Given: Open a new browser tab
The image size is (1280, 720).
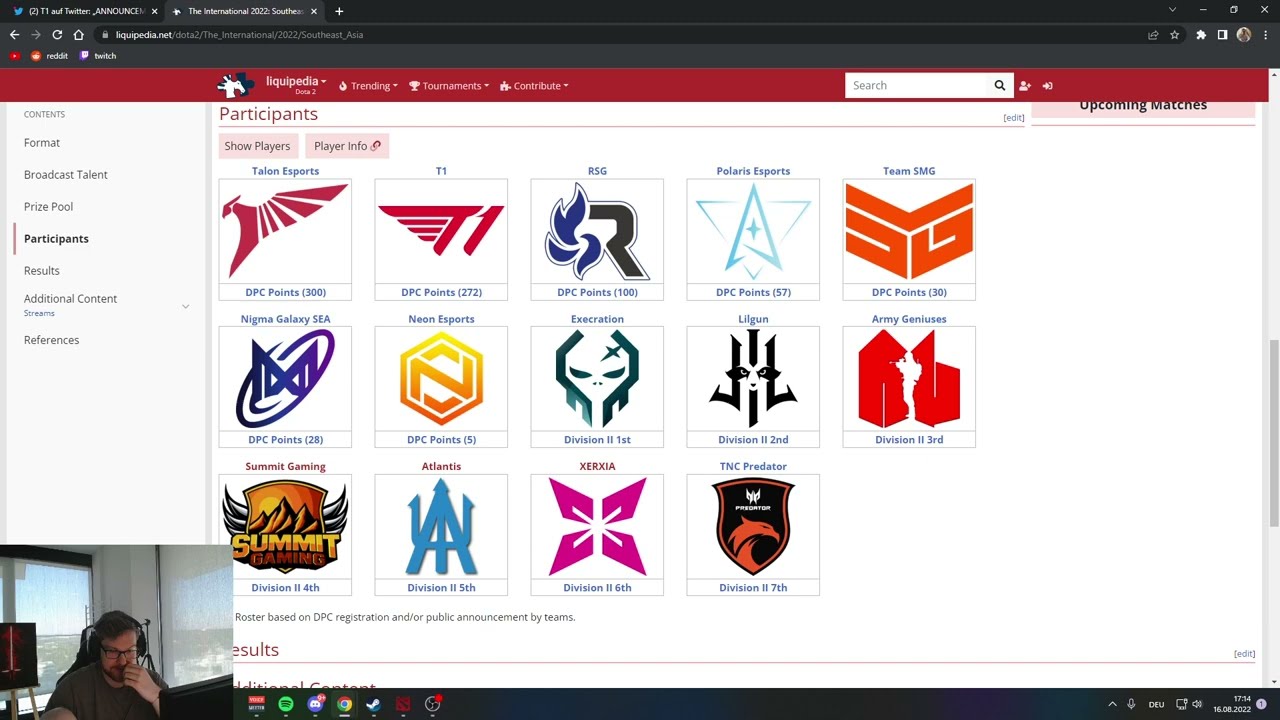Looking at the screenshot, I should tap(339, 11).
